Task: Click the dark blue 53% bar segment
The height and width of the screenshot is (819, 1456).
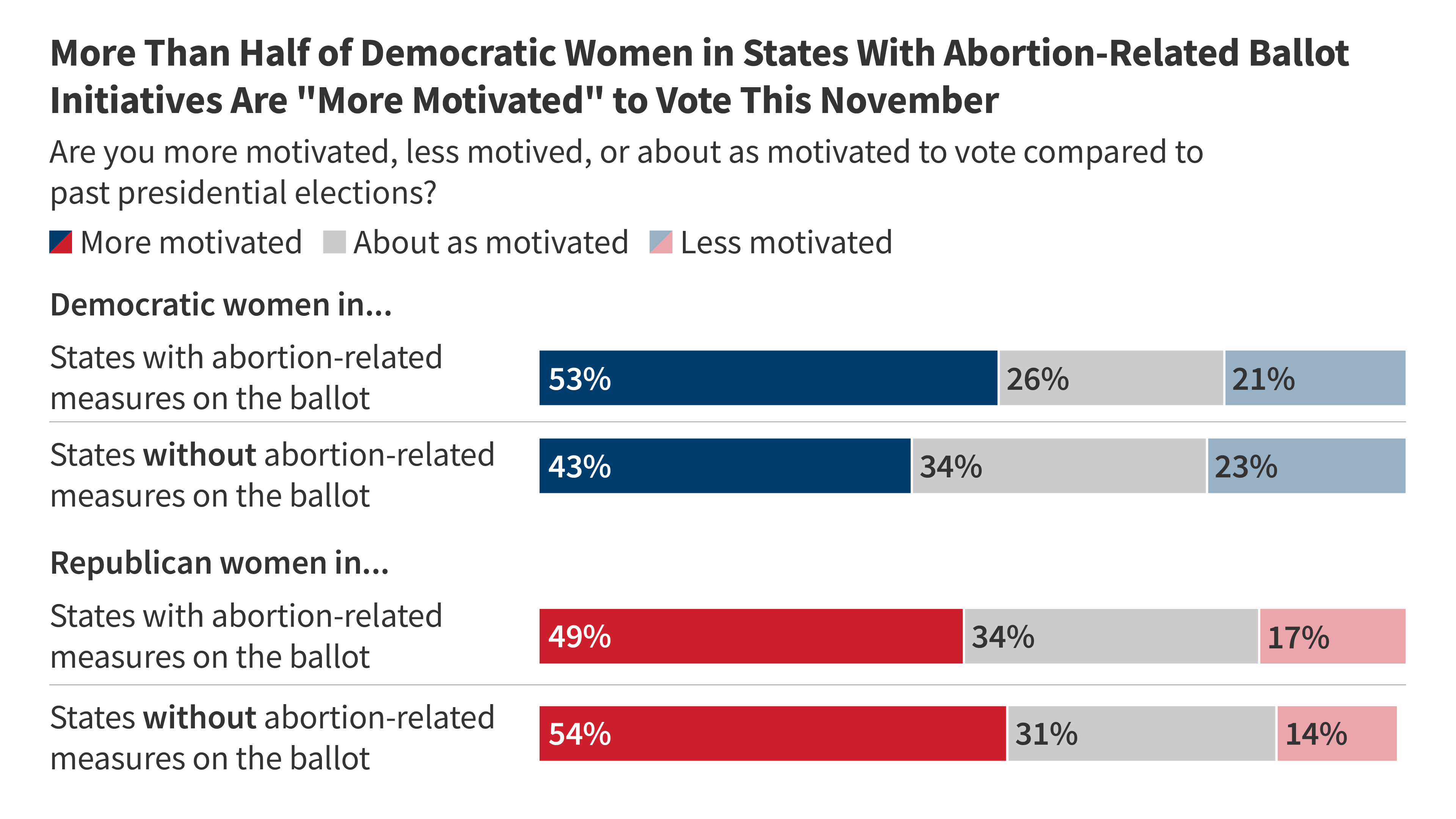Action: coord(767,378)
